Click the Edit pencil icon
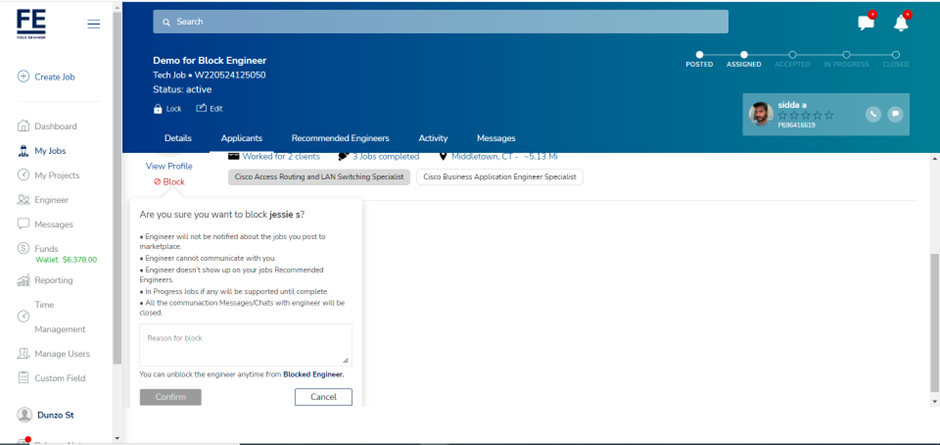This screenshot has width=940, height=445. pos(201,109)
